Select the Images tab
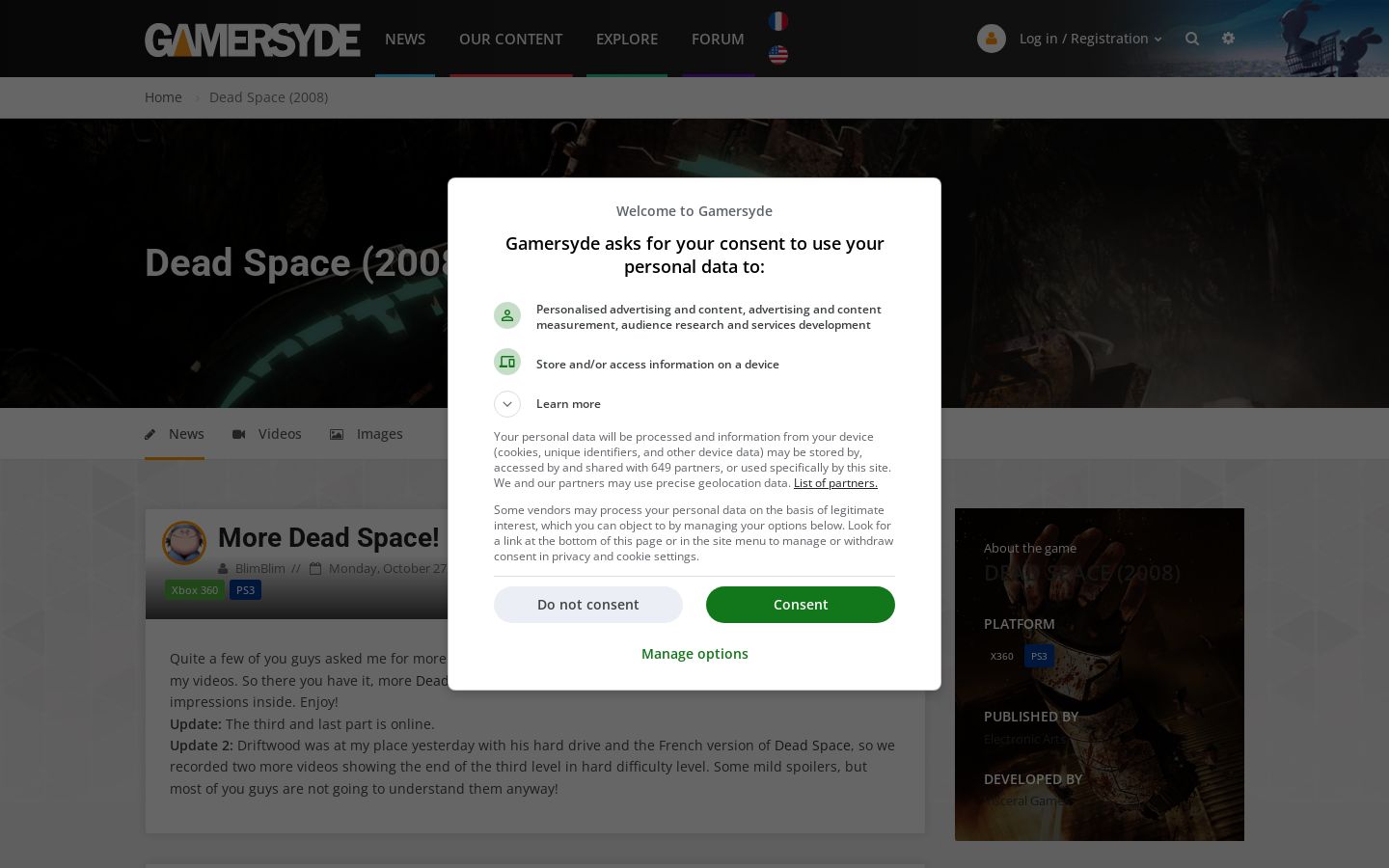This screenshot has width=1389, height=868. tap(367, 434)
